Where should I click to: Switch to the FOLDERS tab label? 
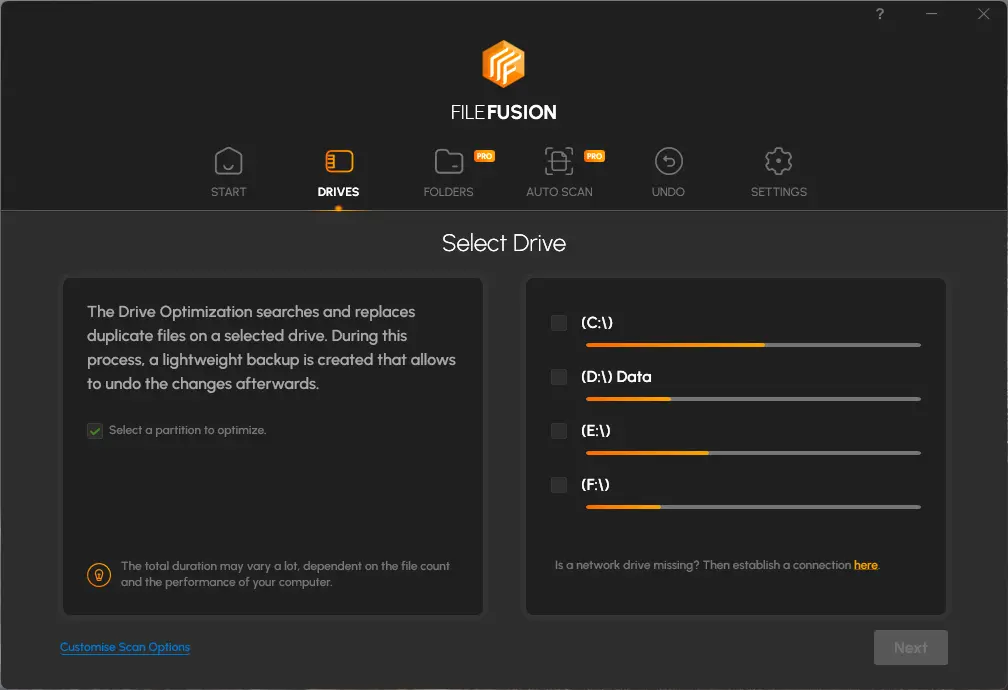448,192
